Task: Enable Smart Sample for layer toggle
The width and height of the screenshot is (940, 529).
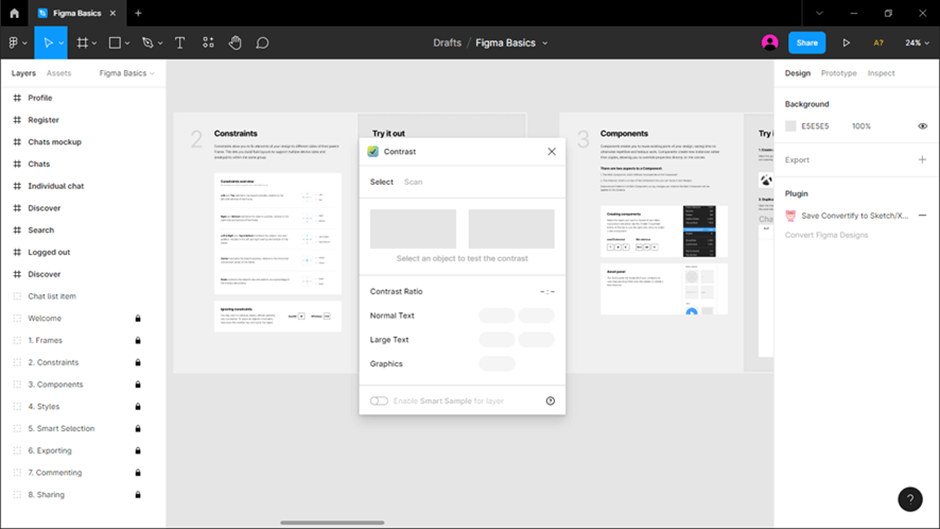Action: (379, 401)
